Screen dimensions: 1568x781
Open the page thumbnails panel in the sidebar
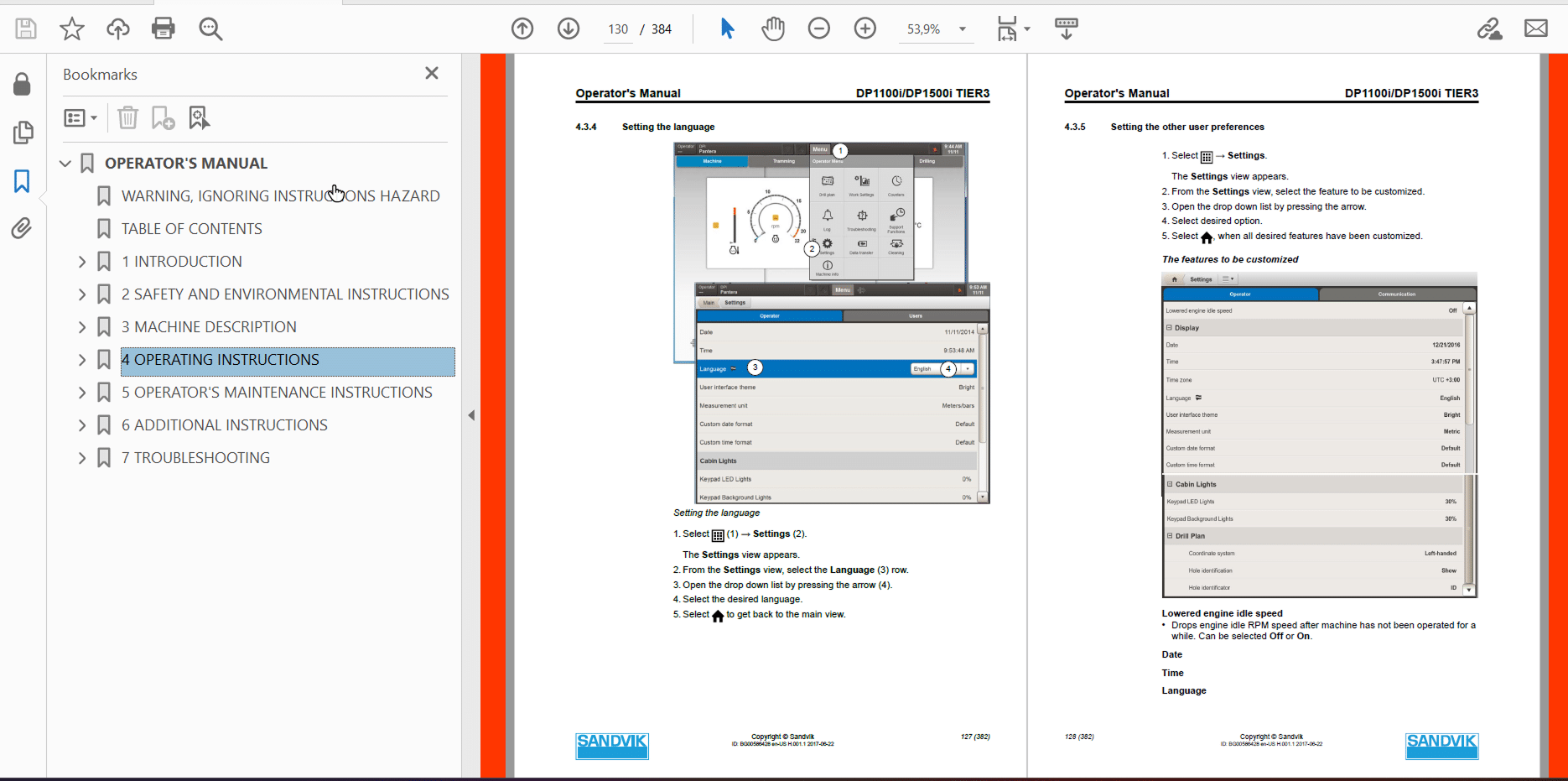point(23,133)
